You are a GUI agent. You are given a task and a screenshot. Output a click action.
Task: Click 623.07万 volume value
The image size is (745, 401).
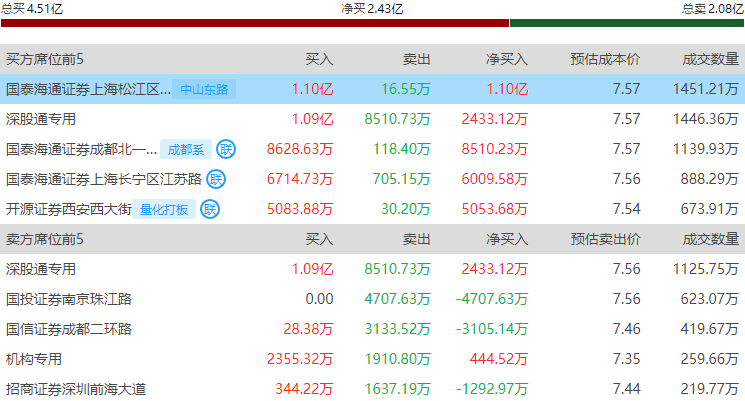click(710, 299)
